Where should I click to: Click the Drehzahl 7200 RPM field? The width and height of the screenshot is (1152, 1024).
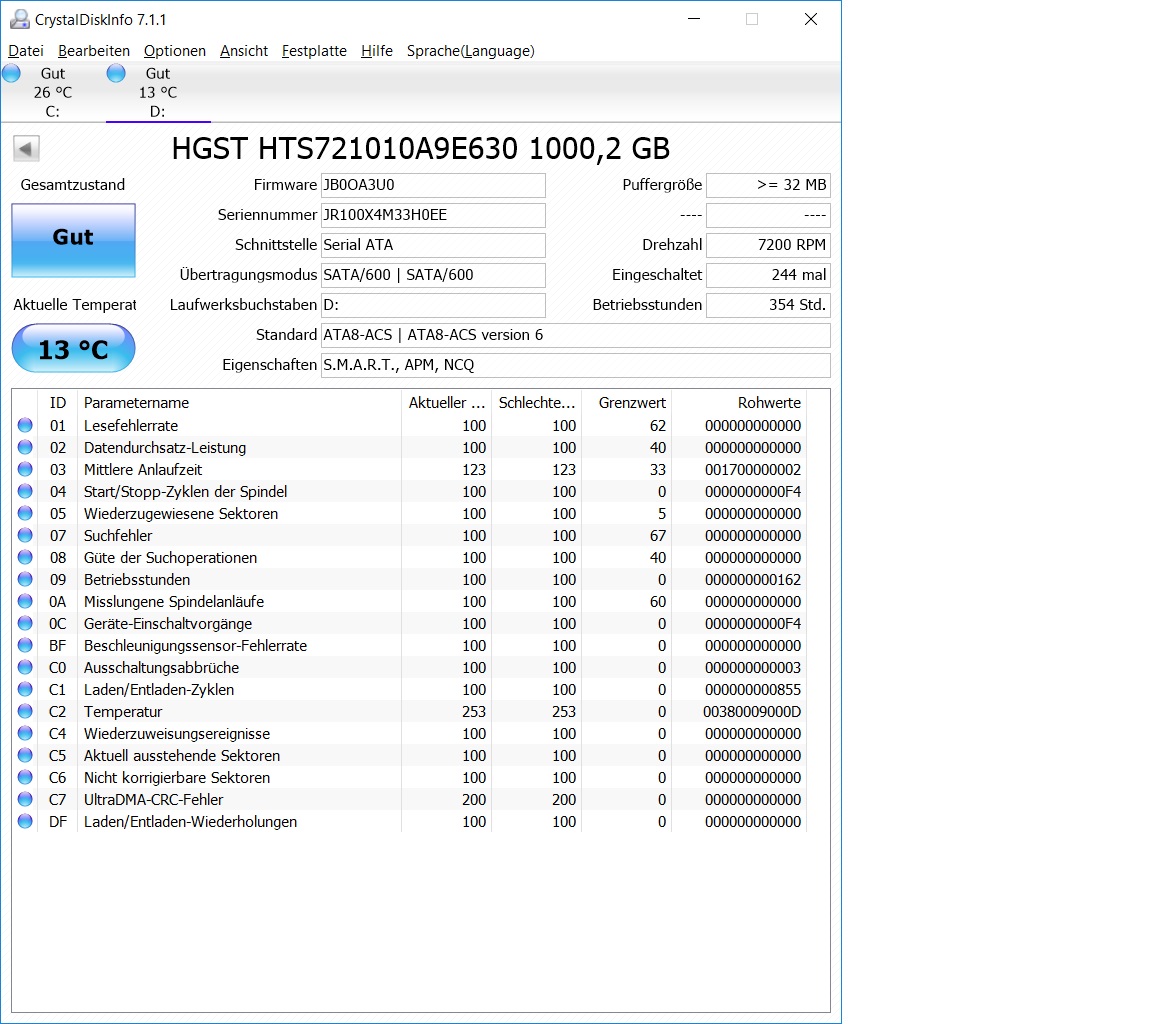768,245
